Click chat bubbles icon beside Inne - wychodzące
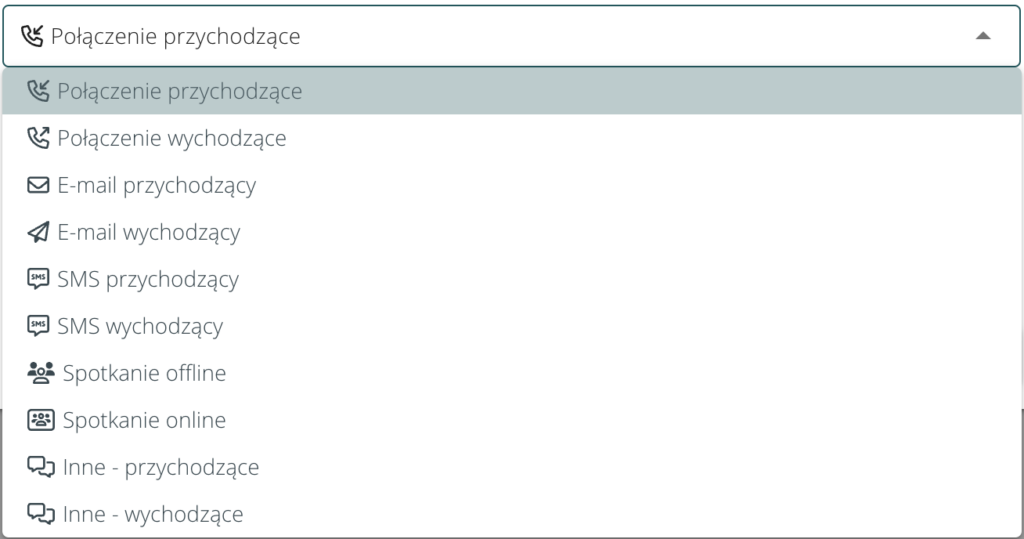The image size is (1024, 539). coord(40,515)
